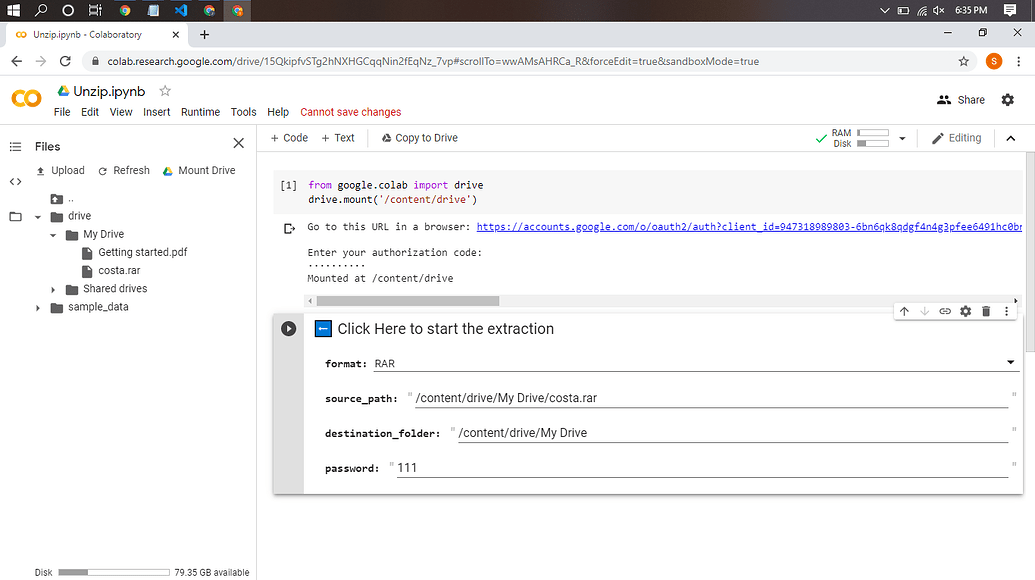The width and height of the screenshot is (1035, 580).
Task: Collapse the My Drive folder
Action: click(55, 234)
